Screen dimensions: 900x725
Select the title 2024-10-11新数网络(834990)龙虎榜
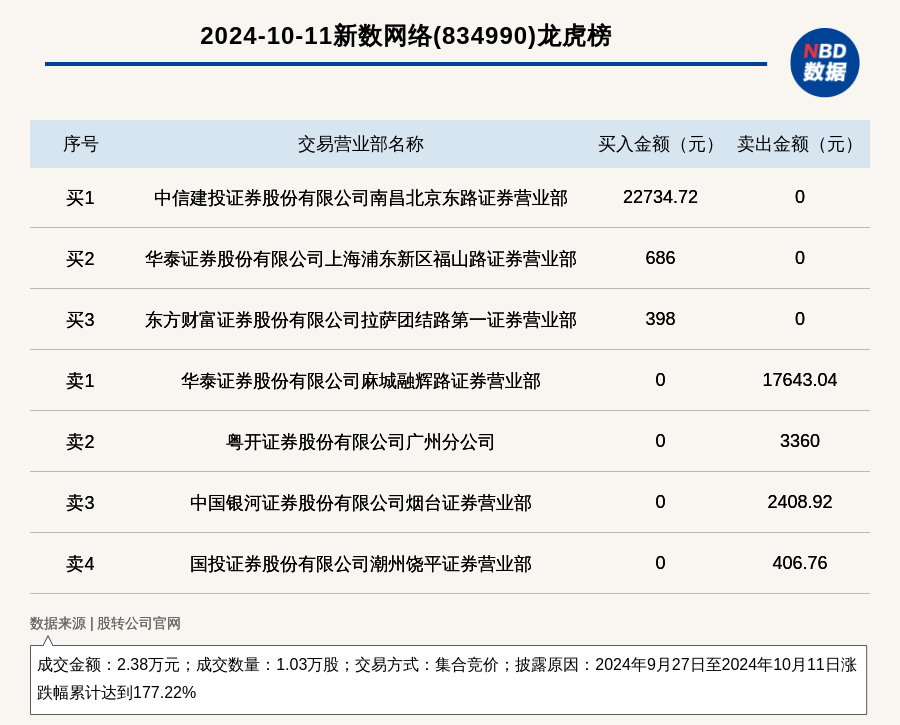(406, 36)
